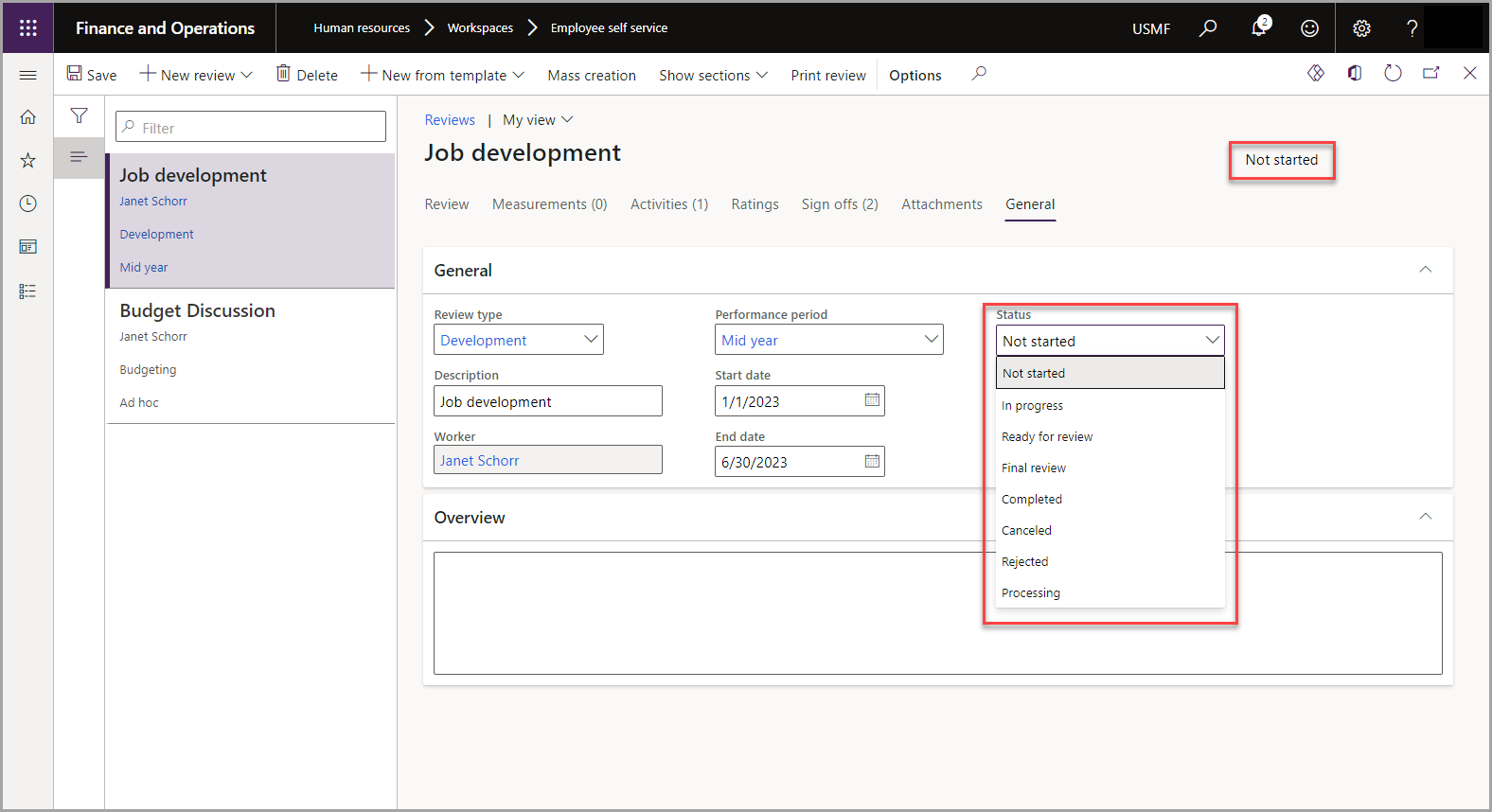Collapse the General section chevron
1492x812 pixels.
(x=1426, y=270)
